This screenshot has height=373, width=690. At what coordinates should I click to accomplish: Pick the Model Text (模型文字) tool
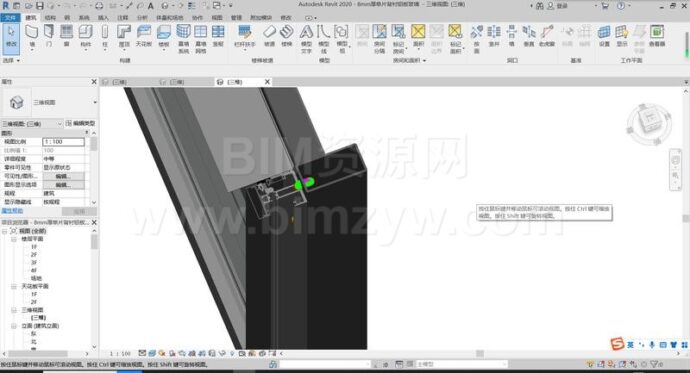306,39
